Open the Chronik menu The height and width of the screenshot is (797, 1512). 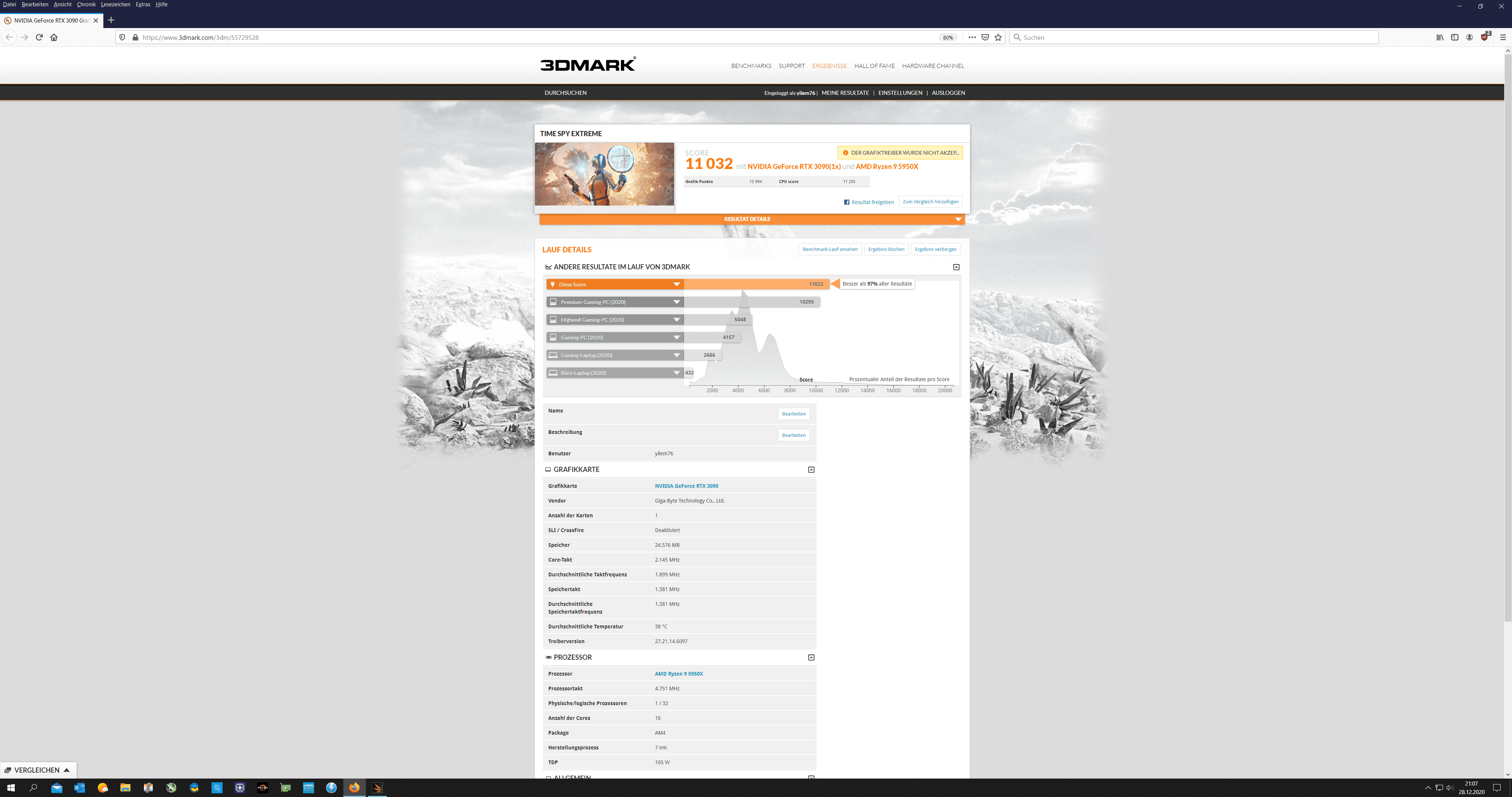point(86,4)
